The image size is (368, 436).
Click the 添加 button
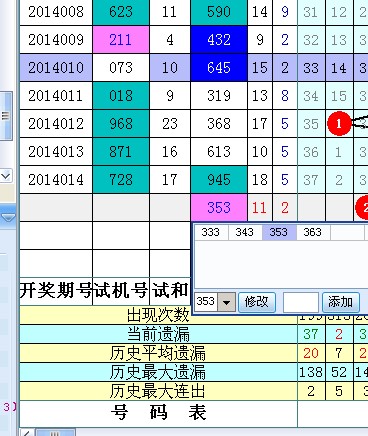point(341,302)
